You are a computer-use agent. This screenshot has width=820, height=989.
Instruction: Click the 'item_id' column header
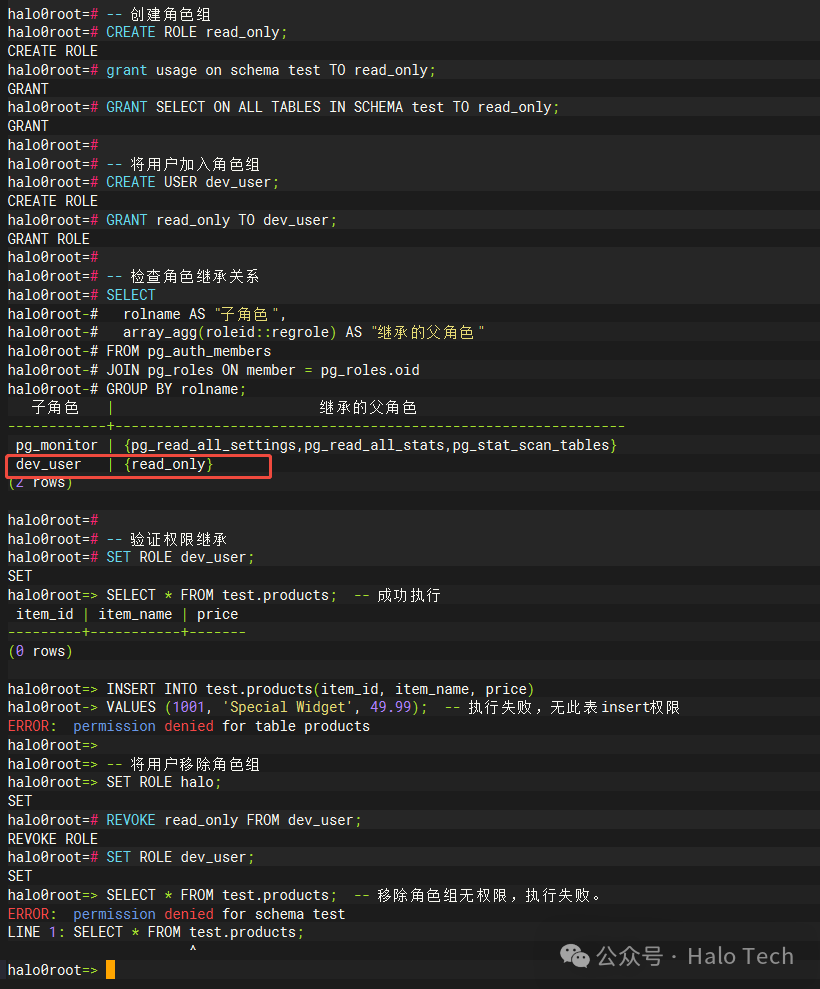click(x=45, y=614)
